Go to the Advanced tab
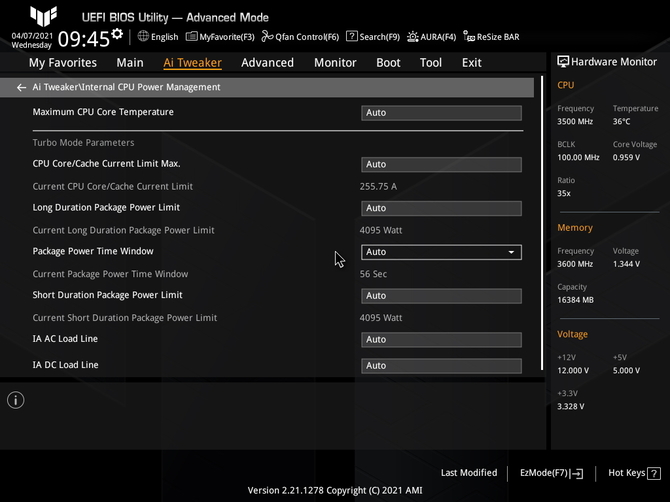The height and width of the screenshot is (502, 670). click(267, 63)
